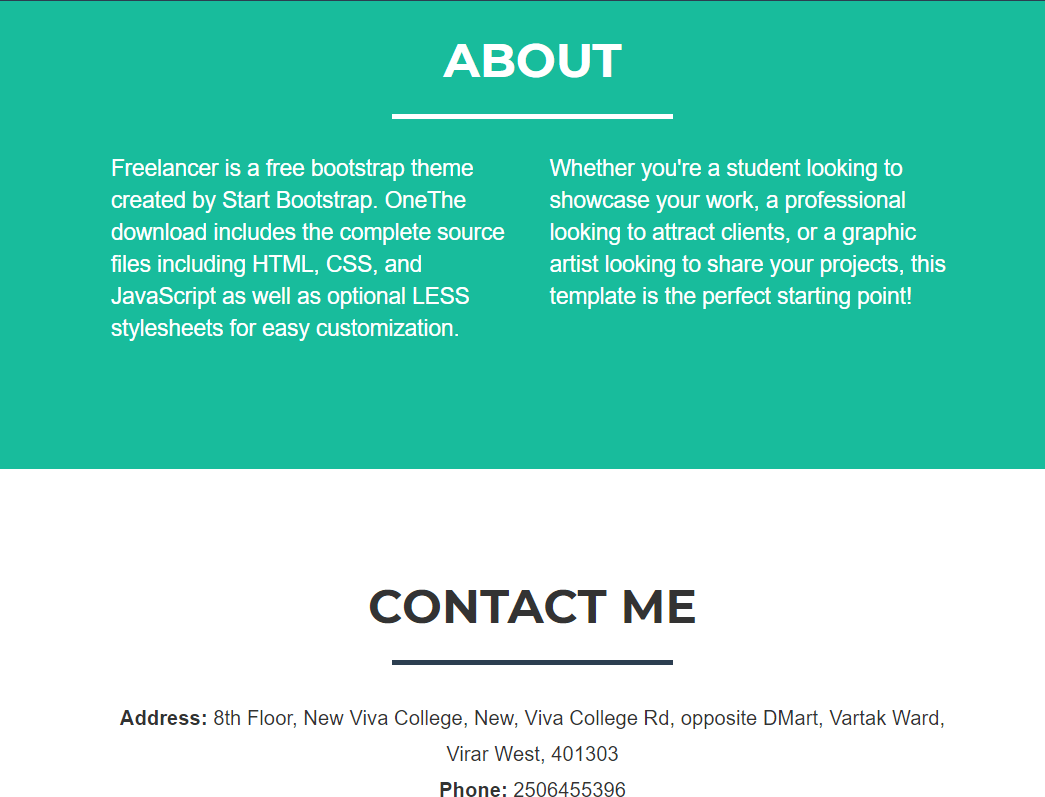Click the 'Virar West, 401303' line
Image resolution: width=1045 pixels, height=797 pixels.
click(x=532, y=754)
